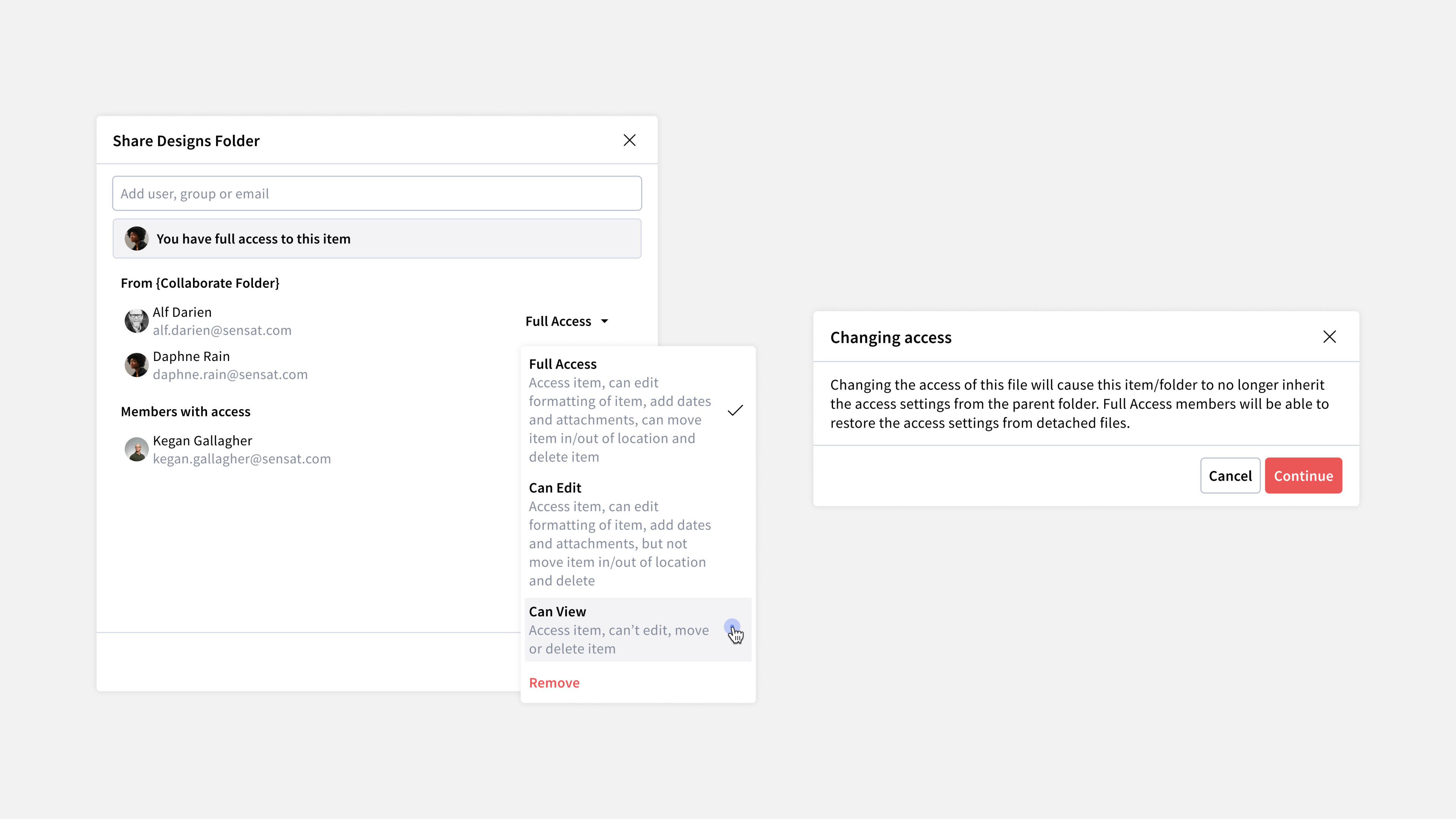Click the checkmark beside Full Access option

click(735, 410)
